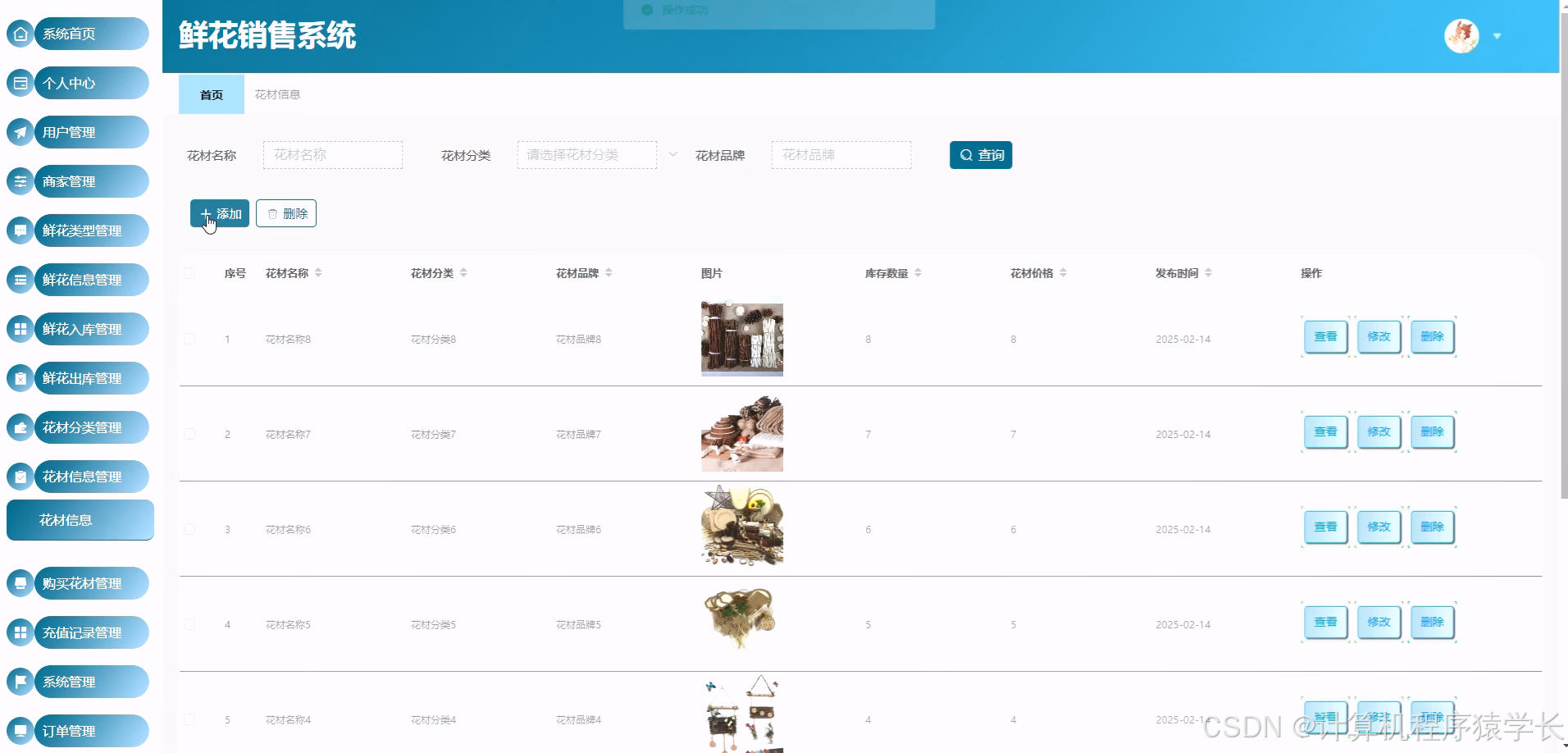The image size is (1568, 753).
Task: Open 用户管理 via its sidebar icon
Action: tap(20, 132)
